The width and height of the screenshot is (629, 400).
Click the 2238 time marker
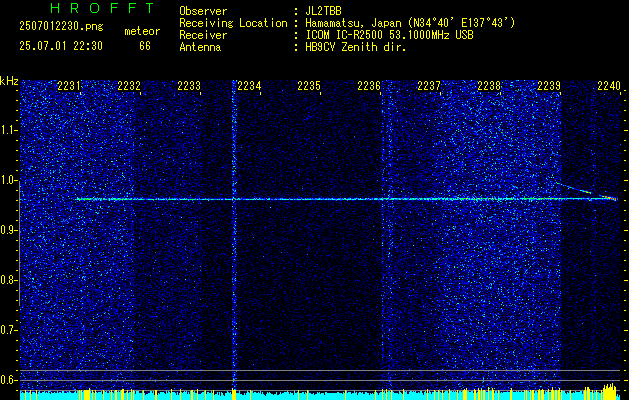[489, 86]
